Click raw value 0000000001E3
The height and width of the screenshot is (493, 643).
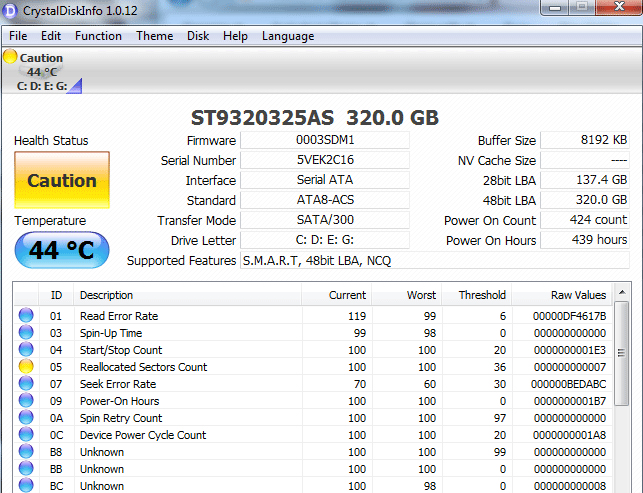click(x=570, y=350)
